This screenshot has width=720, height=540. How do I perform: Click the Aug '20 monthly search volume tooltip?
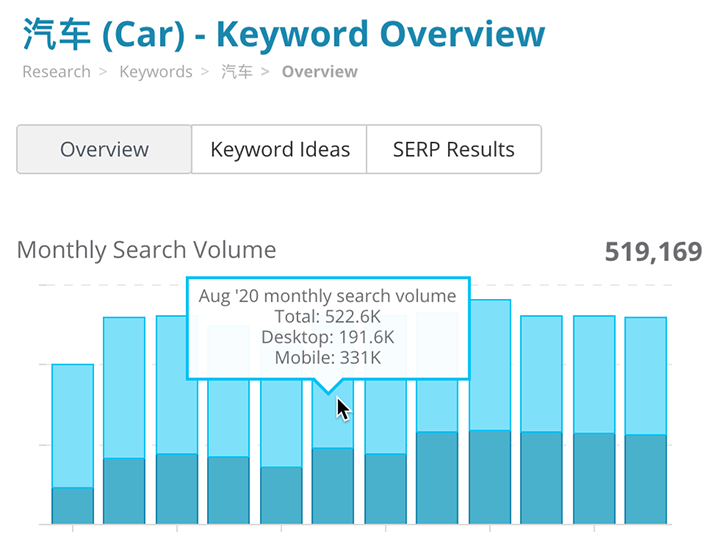coord(328,327)
